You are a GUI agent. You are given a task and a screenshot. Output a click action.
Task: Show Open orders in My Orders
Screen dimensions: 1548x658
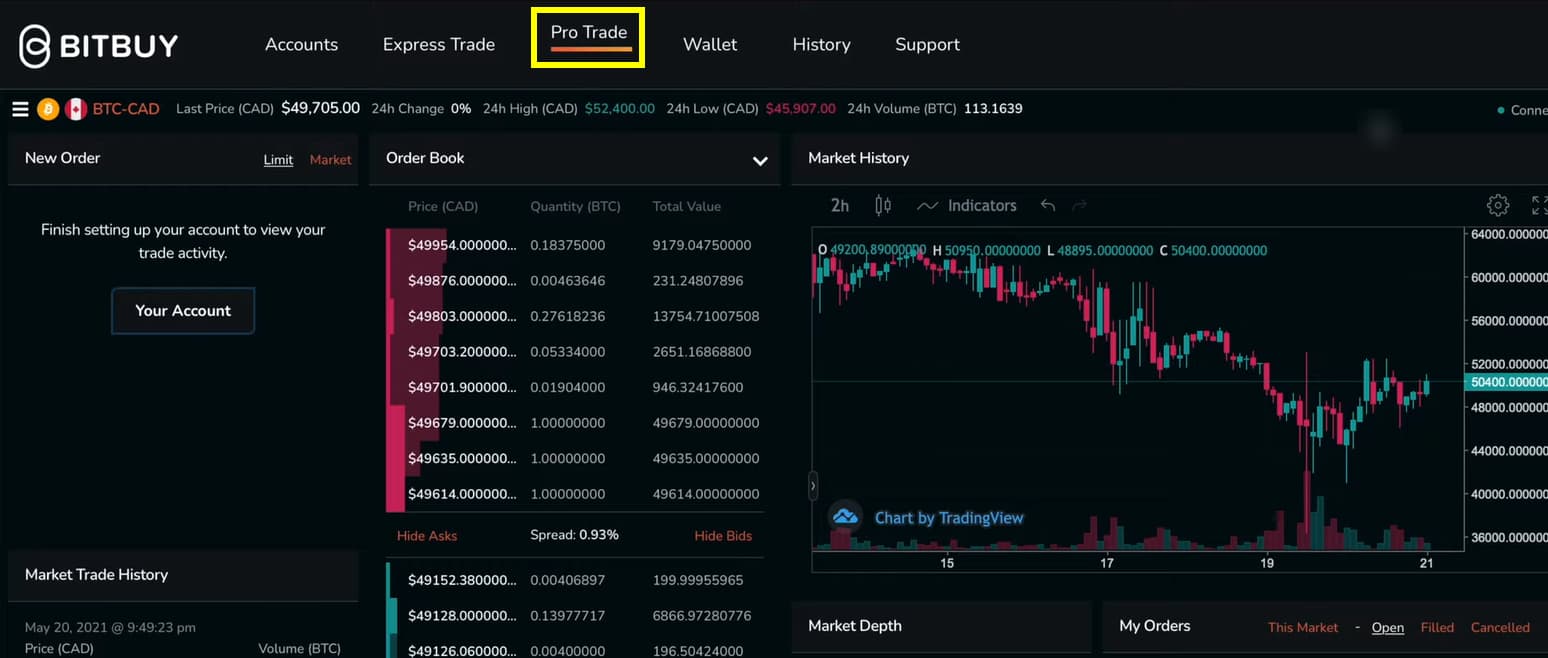click(x=1388, y=628)
